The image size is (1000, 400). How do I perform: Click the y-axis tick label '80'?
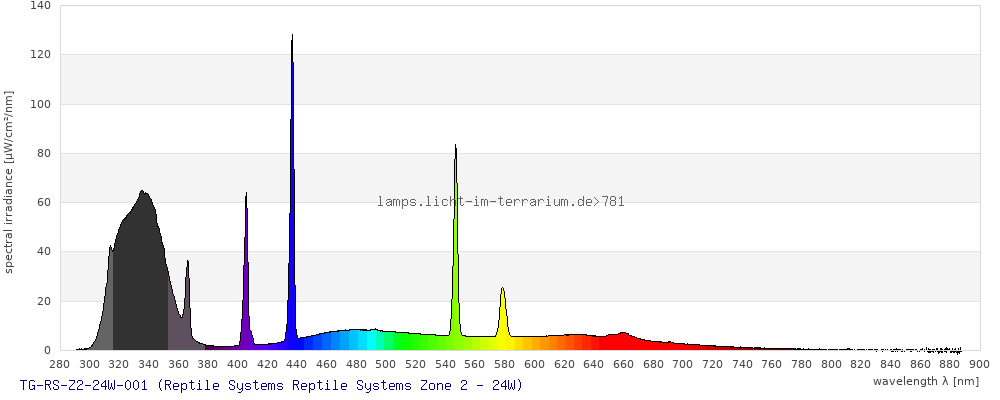pos(43,153)
